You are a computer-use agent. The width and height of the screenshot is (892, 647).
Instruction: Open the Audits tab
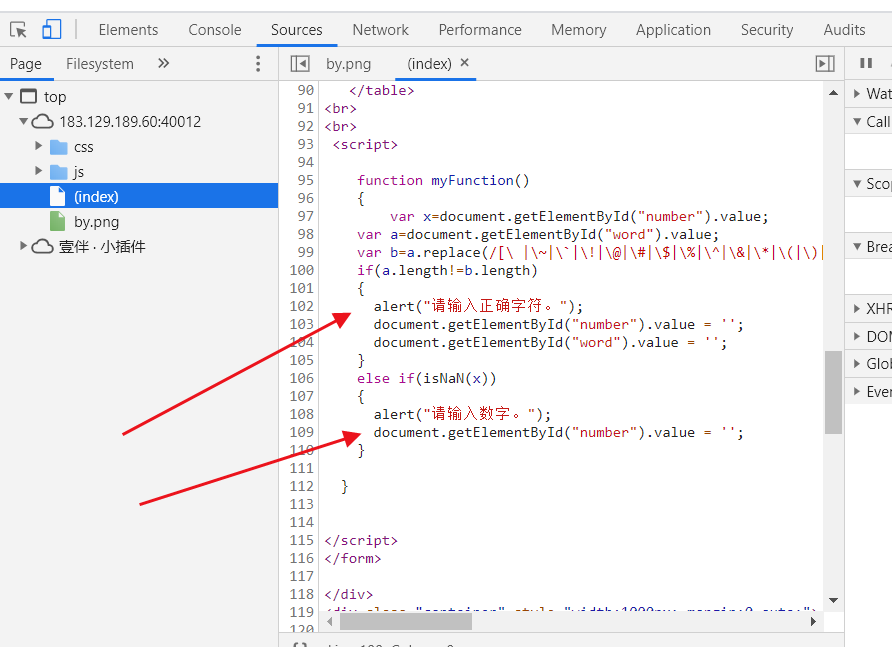[844, 30]
